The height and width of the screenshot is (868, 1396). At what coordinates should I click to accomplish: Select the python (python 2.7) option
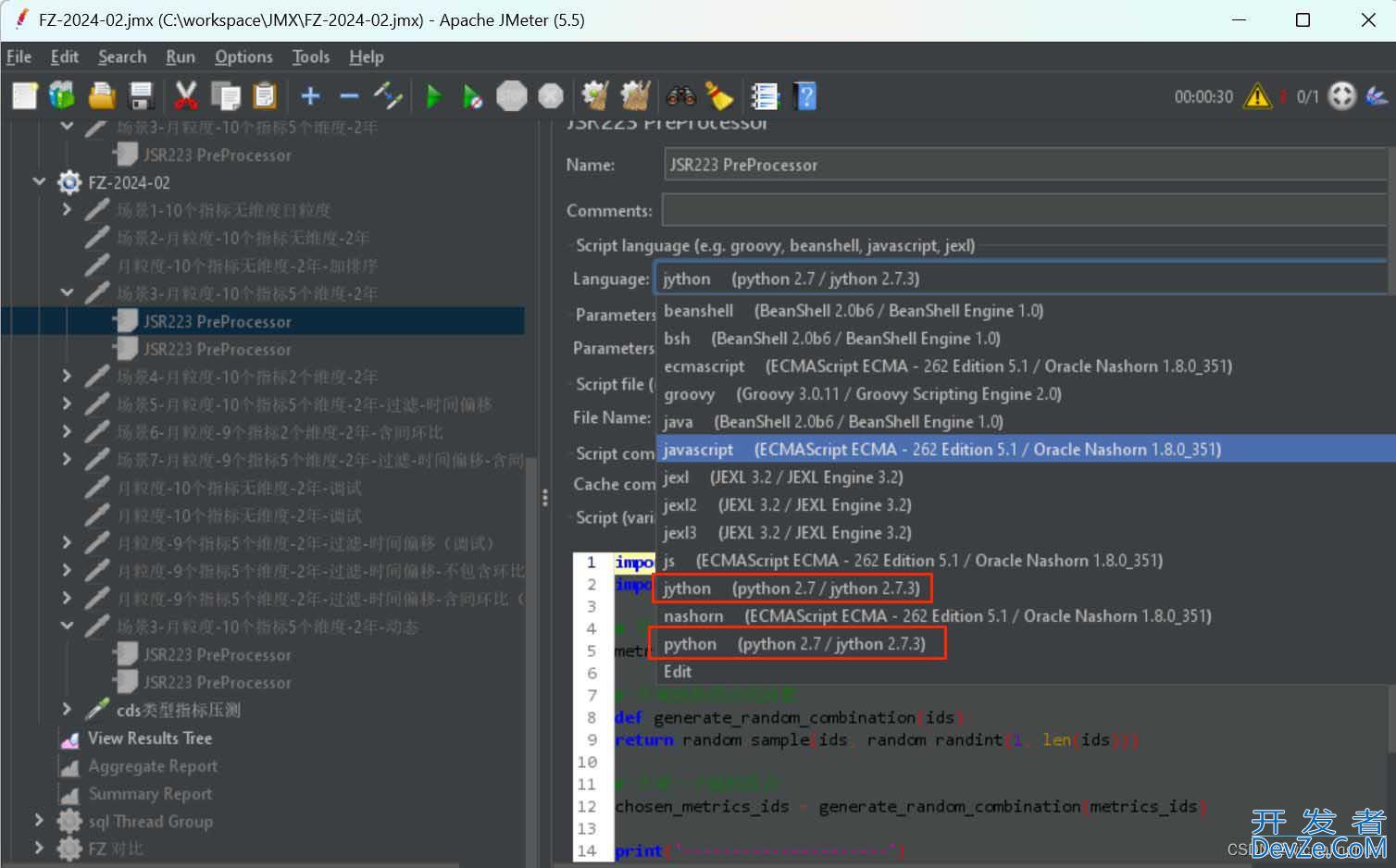click(1023, 644)
